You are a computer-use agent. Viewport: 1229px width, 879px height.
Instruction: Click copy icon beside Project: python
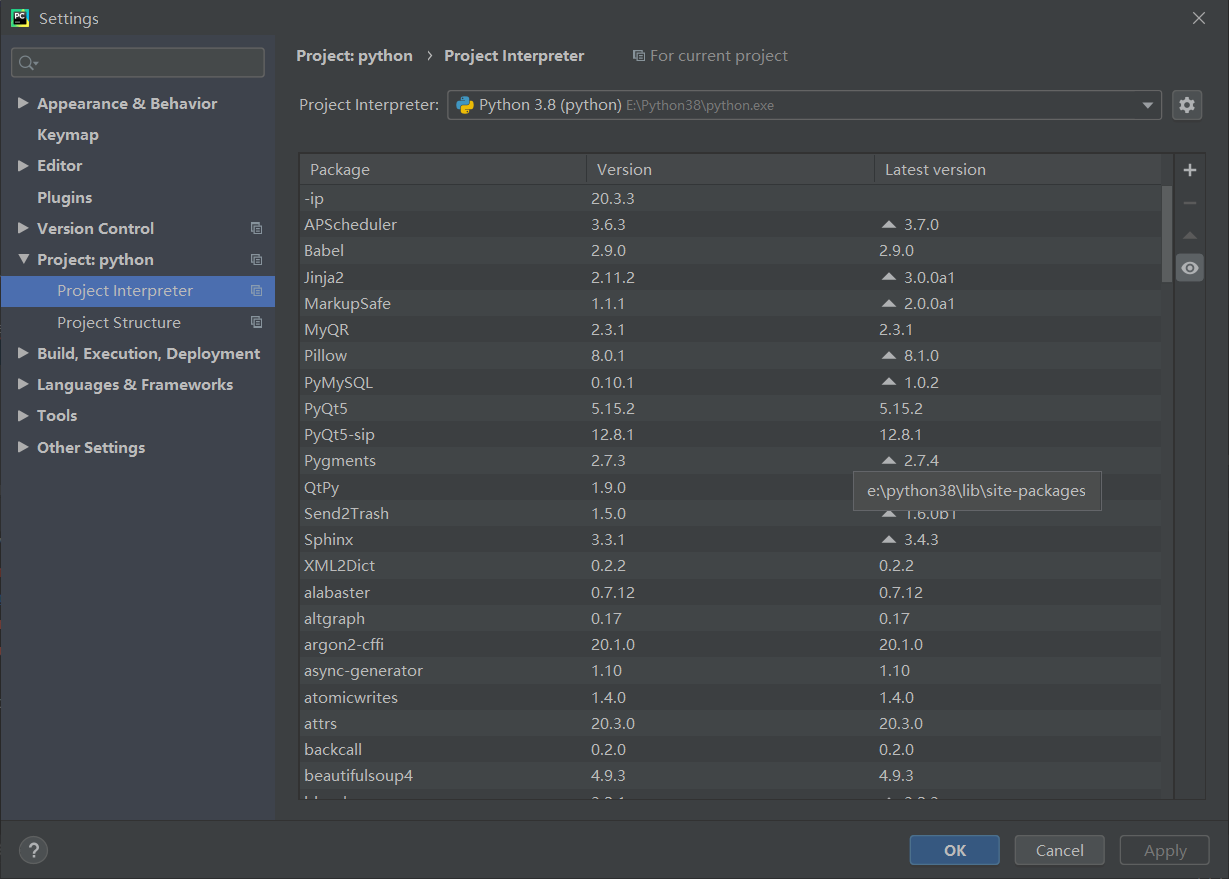(256, 259)
